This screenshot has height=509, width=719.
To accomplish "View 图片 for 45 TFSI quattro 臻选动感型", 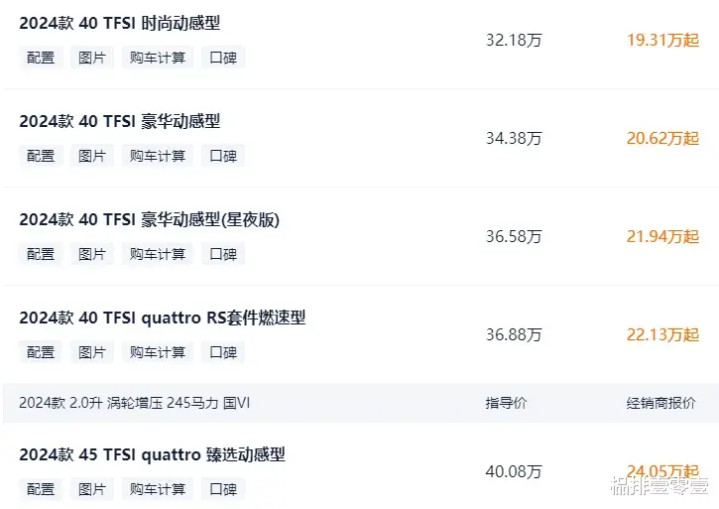I will tap(92, 489).
